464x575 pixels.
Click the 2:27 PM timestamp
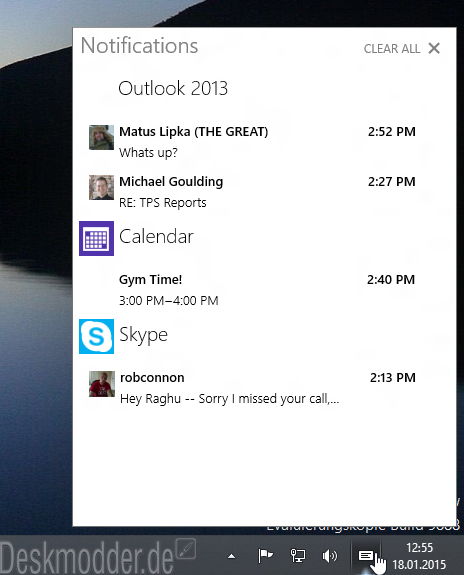392,182
